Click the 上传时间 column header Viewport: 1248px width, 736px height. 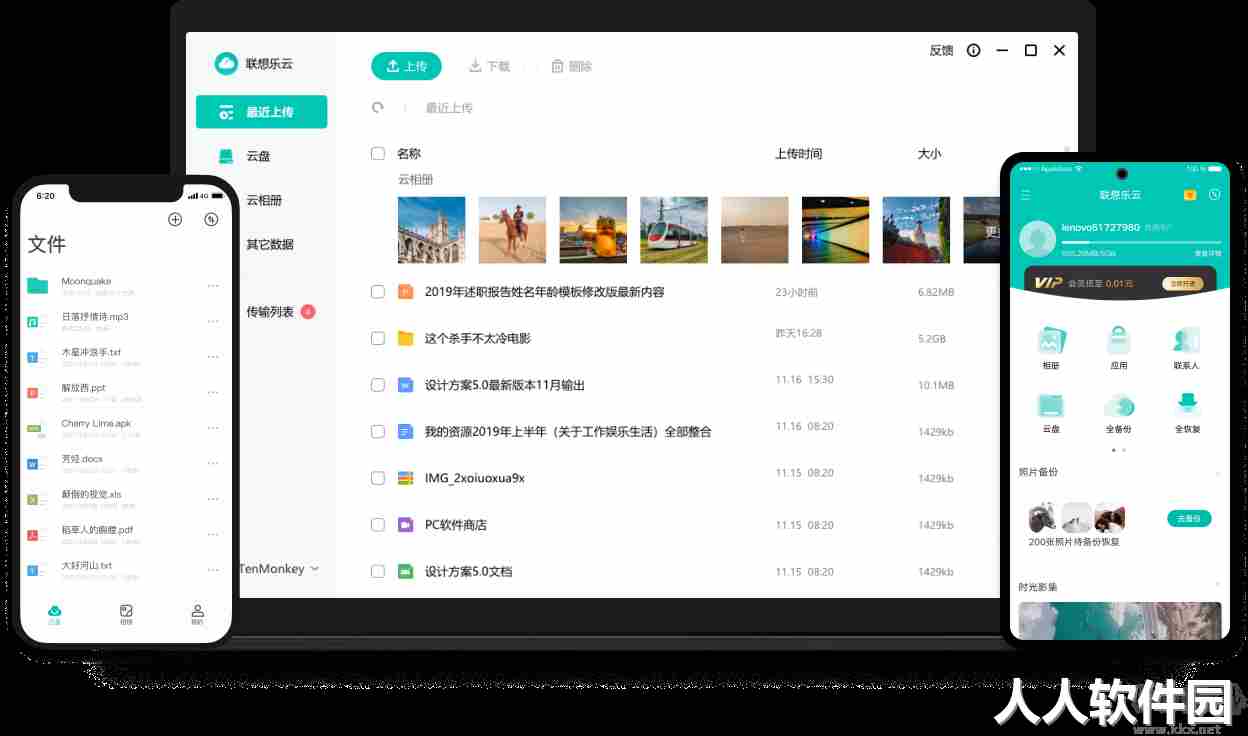click(x=798, y=154)
